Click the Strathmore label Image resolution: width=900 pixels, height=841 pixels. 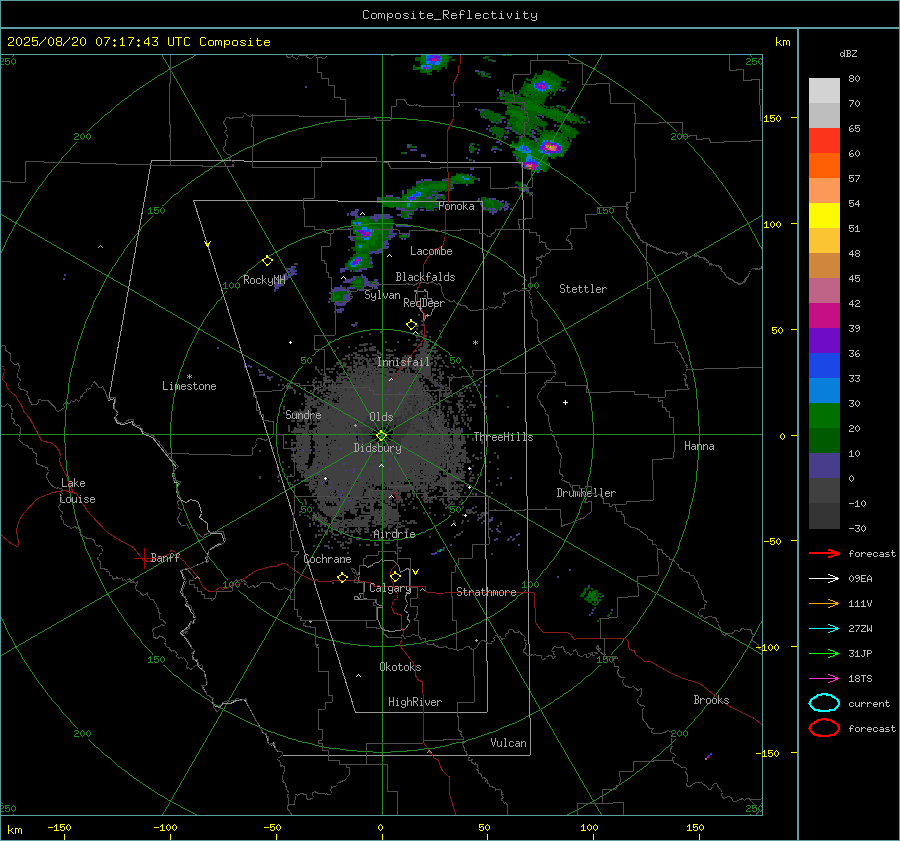[x=486, y=592]
